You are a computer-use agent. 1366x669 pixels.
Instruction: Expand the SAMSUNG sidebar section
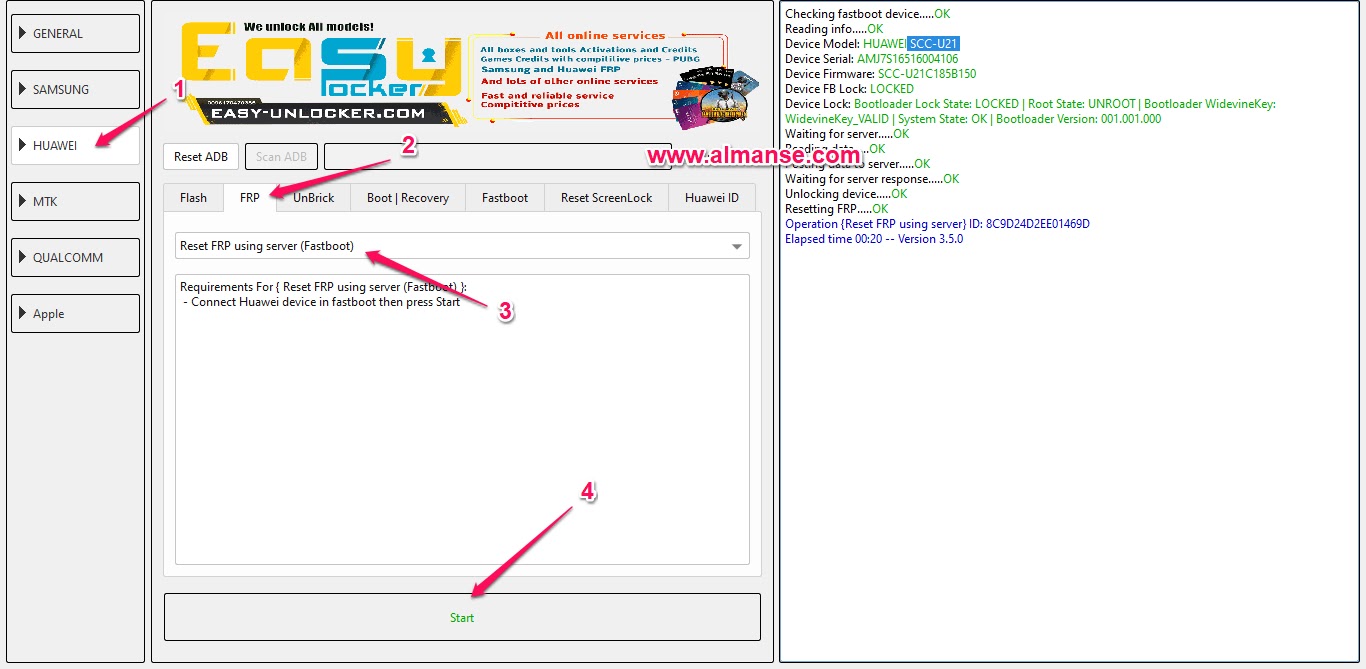click(75, 89)
